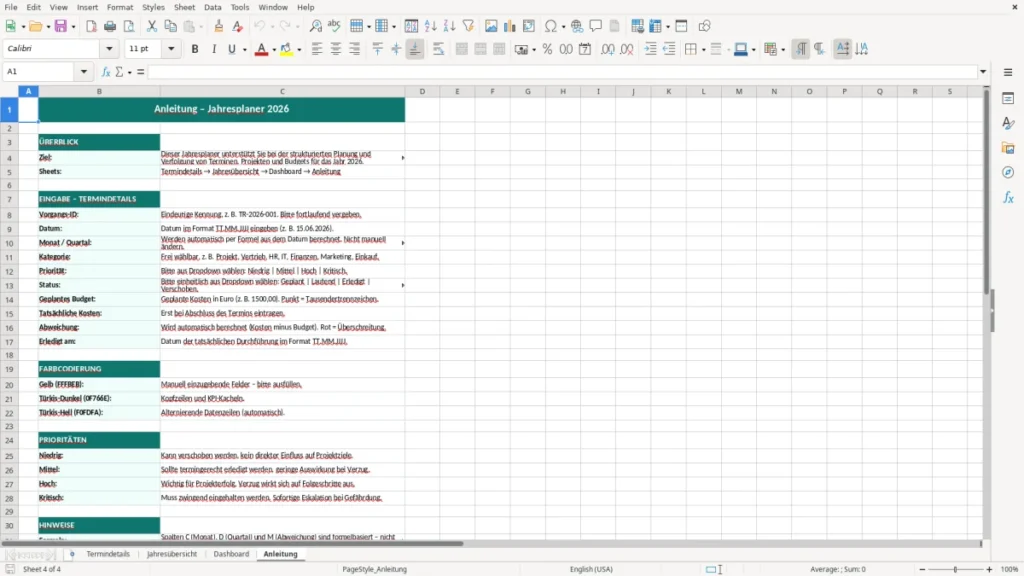
Task: Click the Zoom Out minus button
Action: [922, 569]
